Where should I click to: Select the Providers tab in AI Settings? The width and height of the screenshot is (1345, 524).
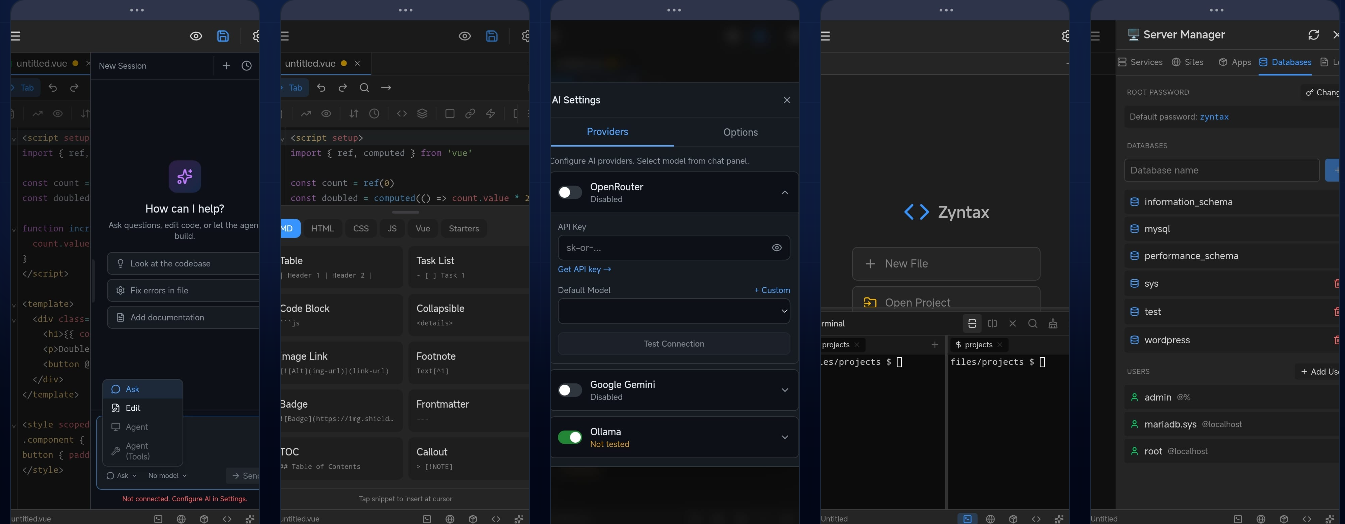[607, 132]
